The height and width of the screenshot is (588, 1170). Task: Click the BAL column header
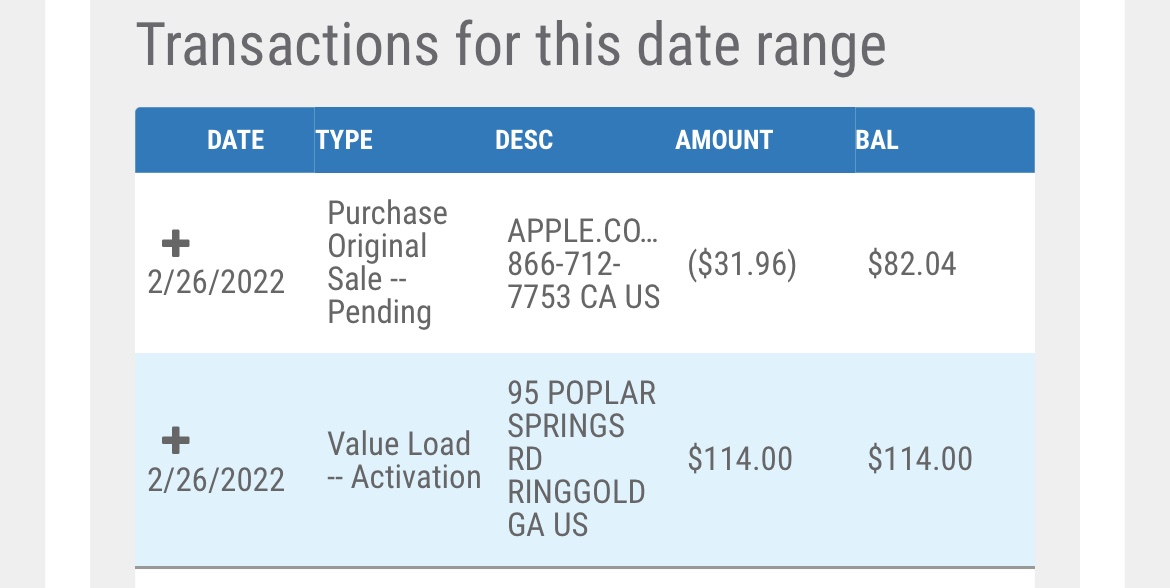coord(877,140)
